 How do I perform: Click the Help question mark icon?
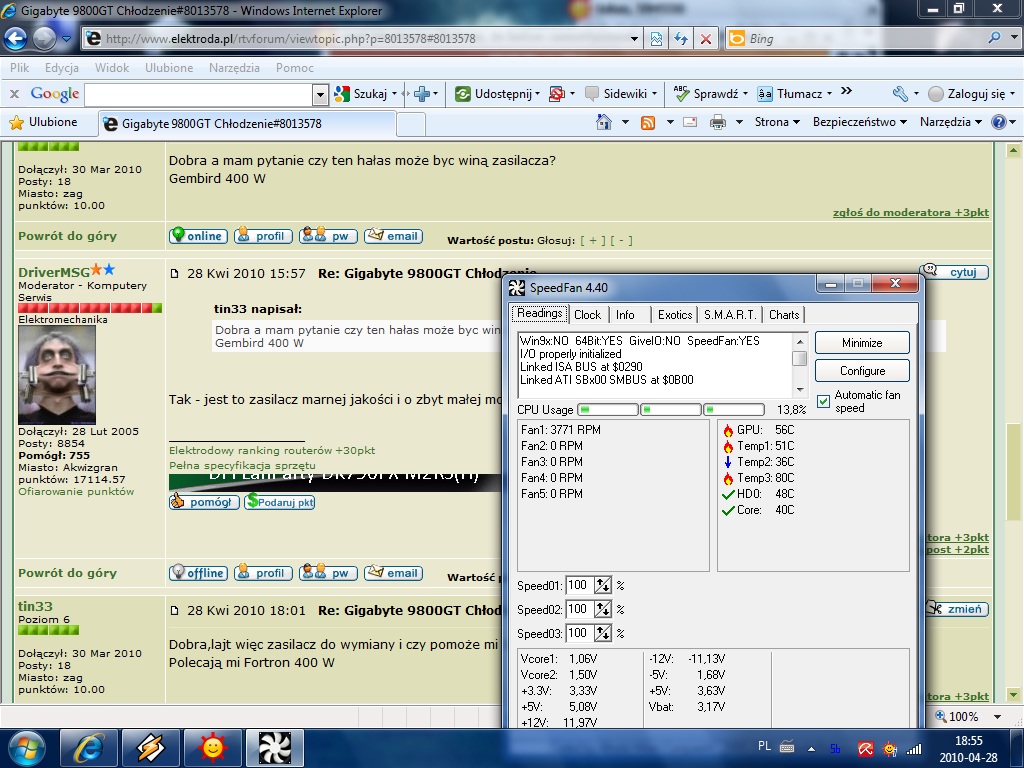(999, 122)
